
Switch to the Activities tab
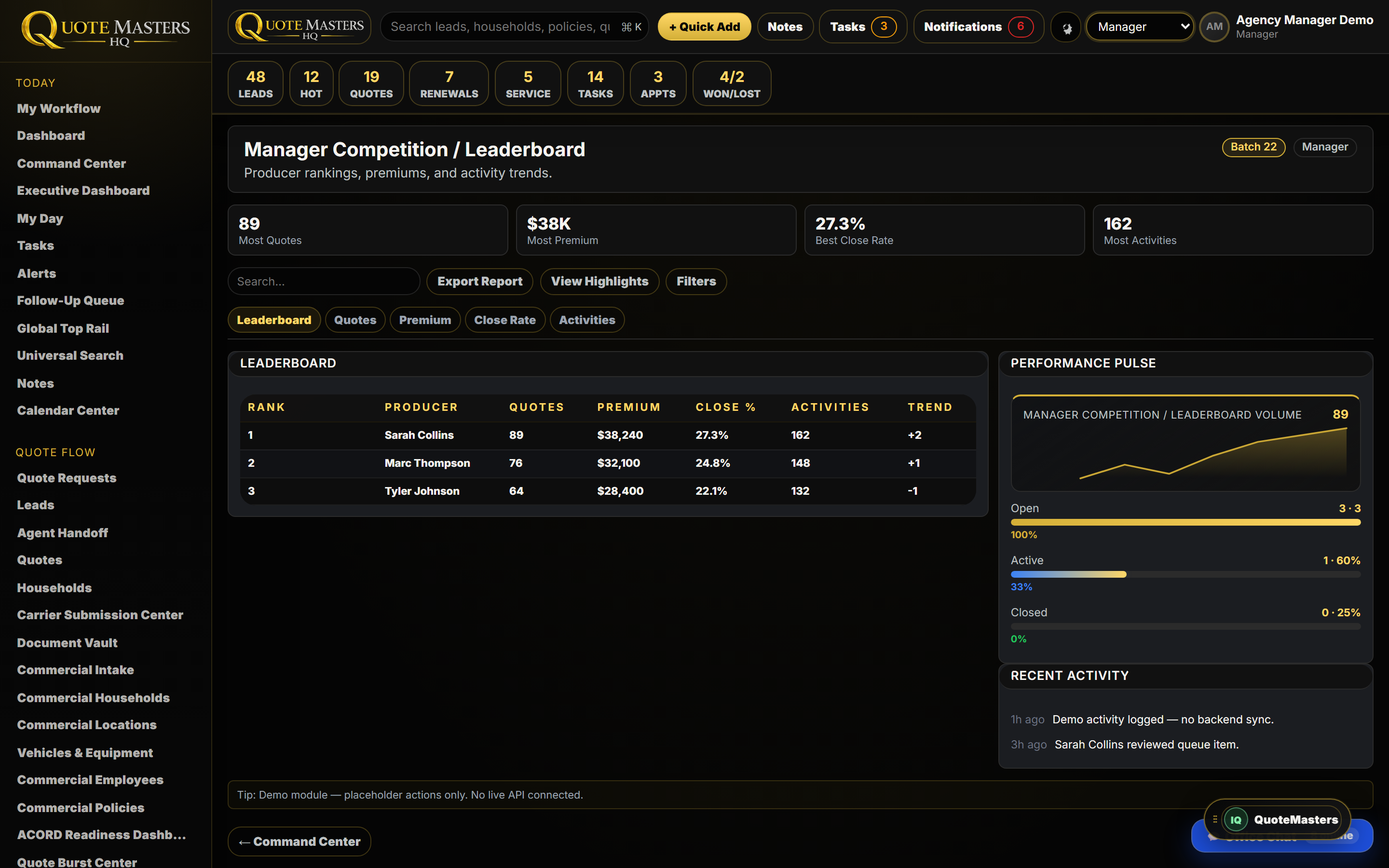click(x=586, y=320)
